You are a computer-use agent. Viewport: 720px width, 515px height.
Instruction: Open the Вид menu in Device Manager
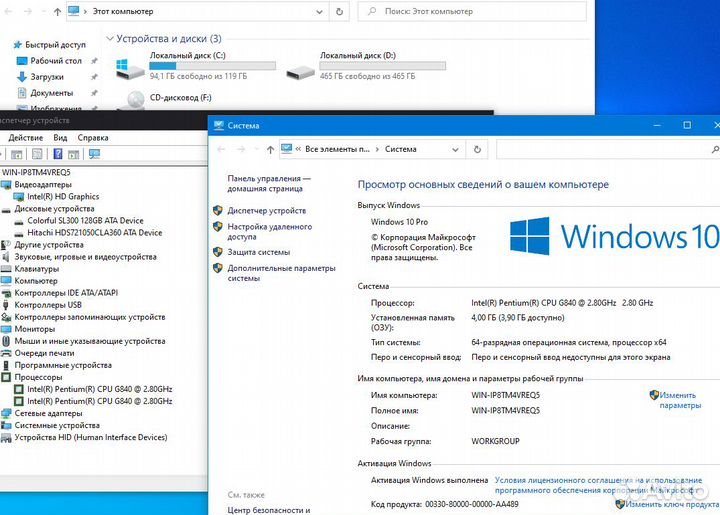[x=60, y=138]
